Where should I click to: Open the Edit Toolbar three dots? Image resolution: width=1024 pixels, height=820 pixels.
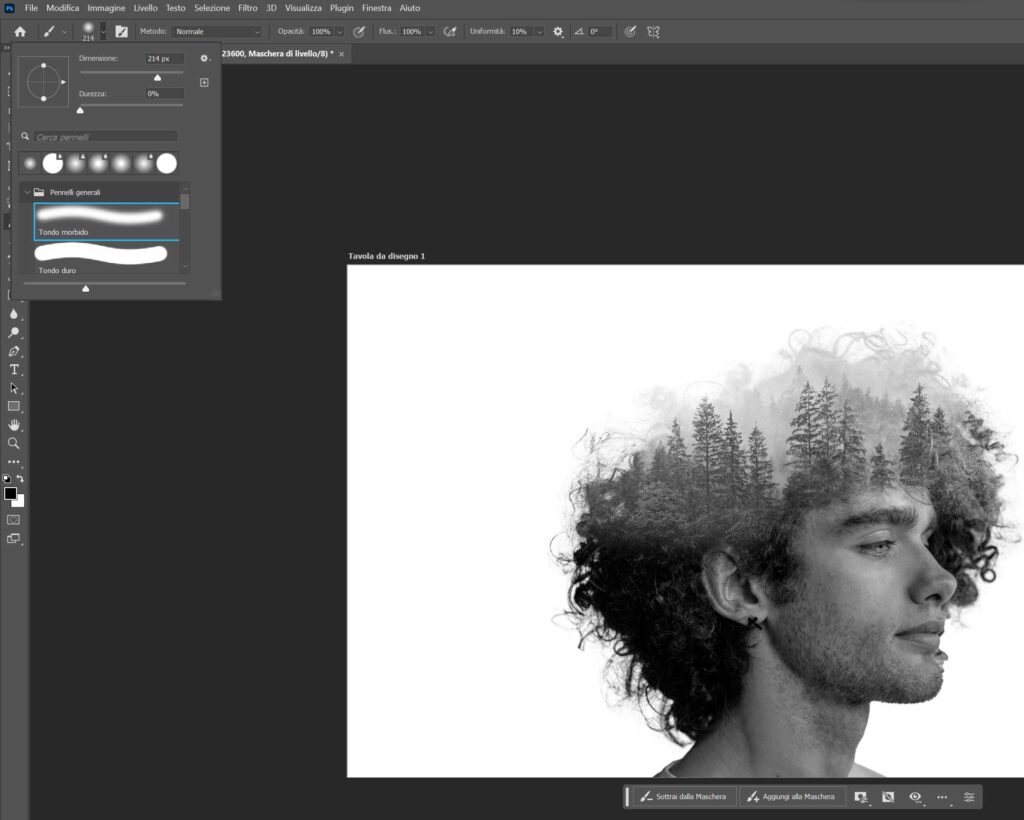[x=14, y=462]
